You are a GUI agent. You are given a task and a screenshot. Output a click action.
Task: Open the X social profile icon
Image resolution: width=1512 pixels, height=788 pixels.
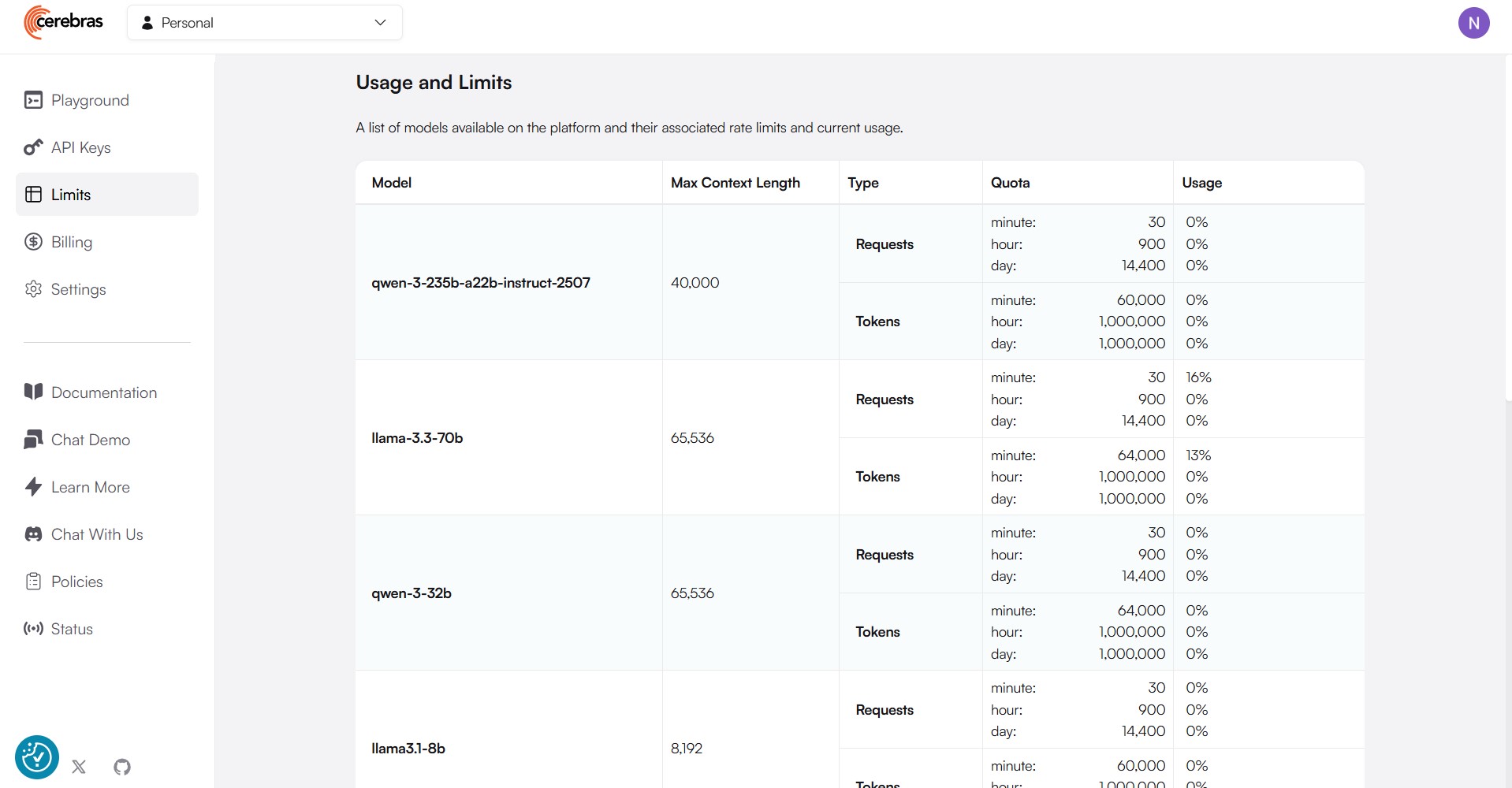click(79, 767)
